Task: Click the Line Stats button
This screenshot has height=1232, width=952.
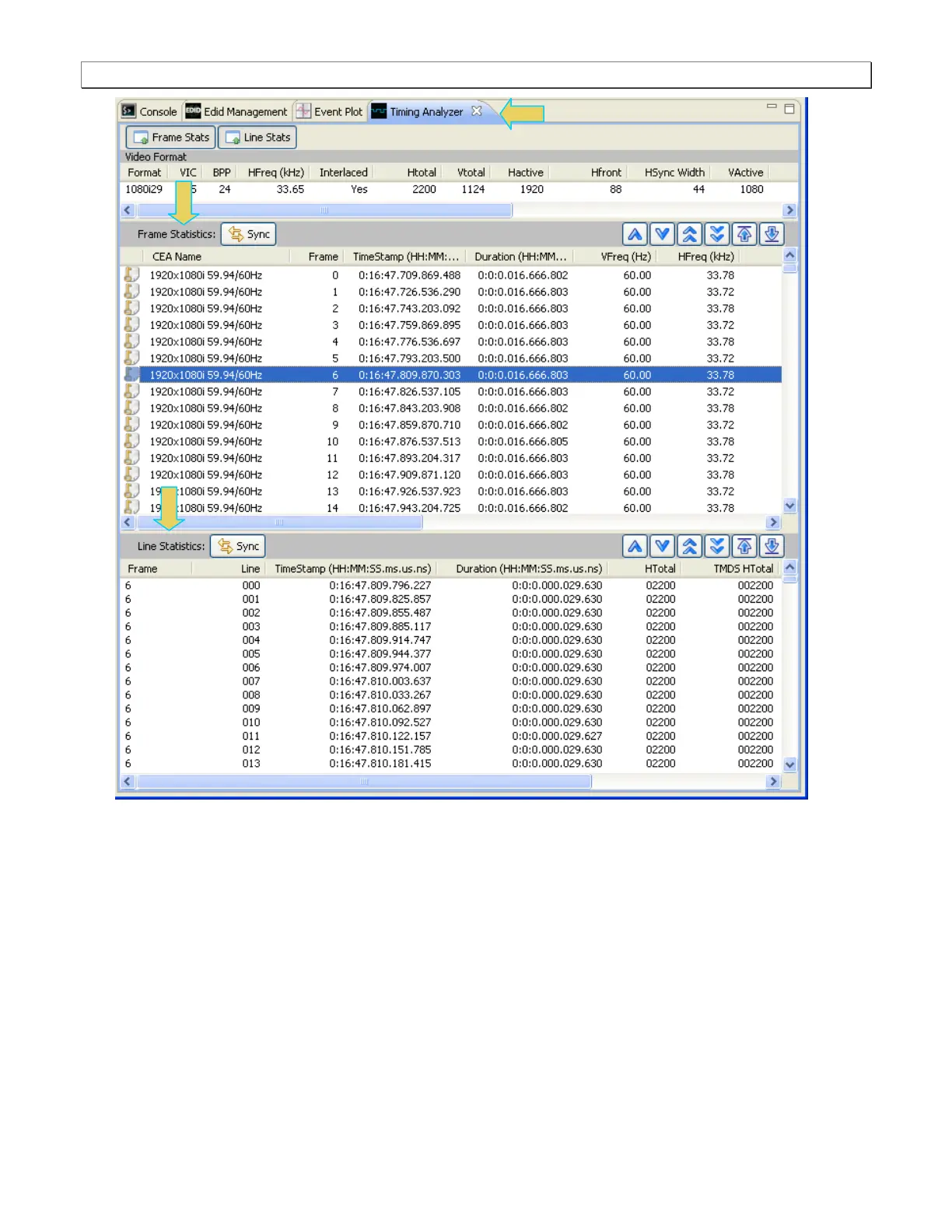Action: 257,137
